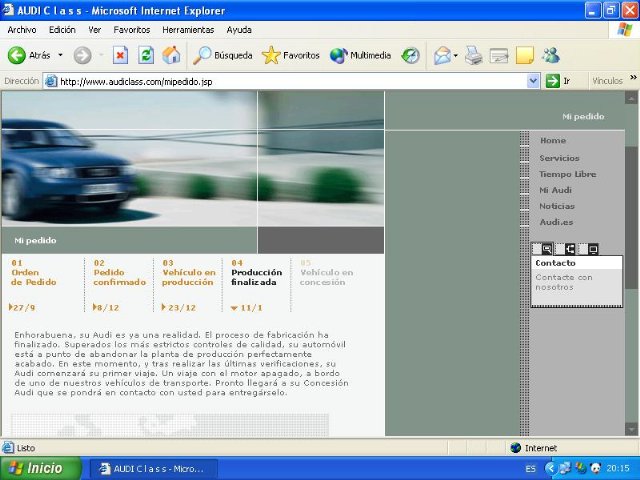Click the network connection tray icon
Screen dimensions: 640x480
point(565,468)
